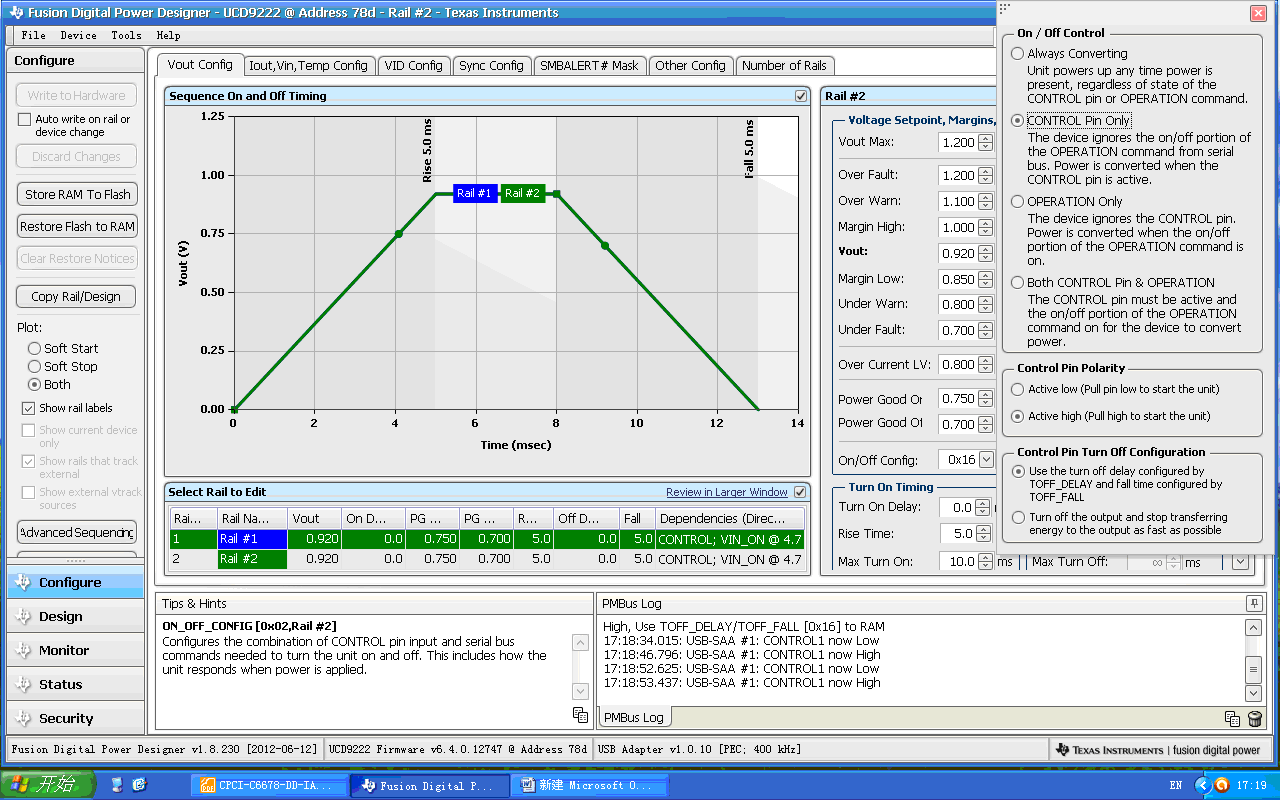
Task: Click Copy Rail/Design button
Action: tap(76, 297)
